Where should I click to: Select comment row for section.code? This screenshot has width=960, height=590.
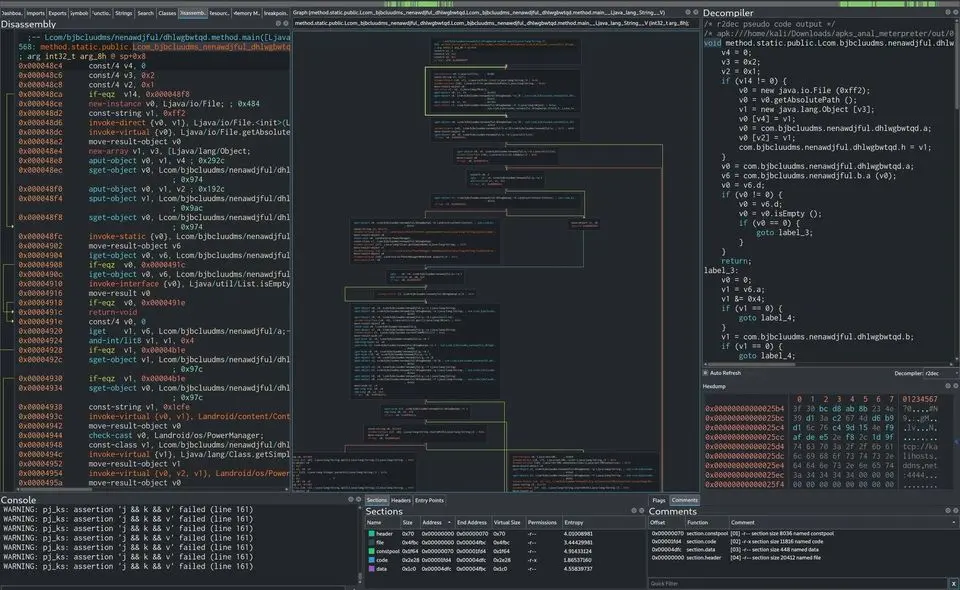803,542
